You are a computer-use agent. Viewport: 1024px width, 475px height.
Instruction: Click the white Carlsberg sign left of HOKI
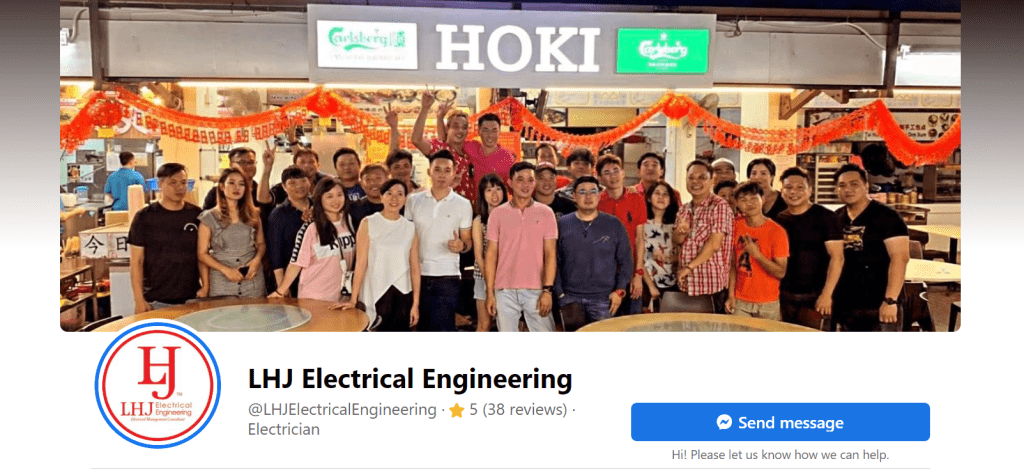click(367, 44)
